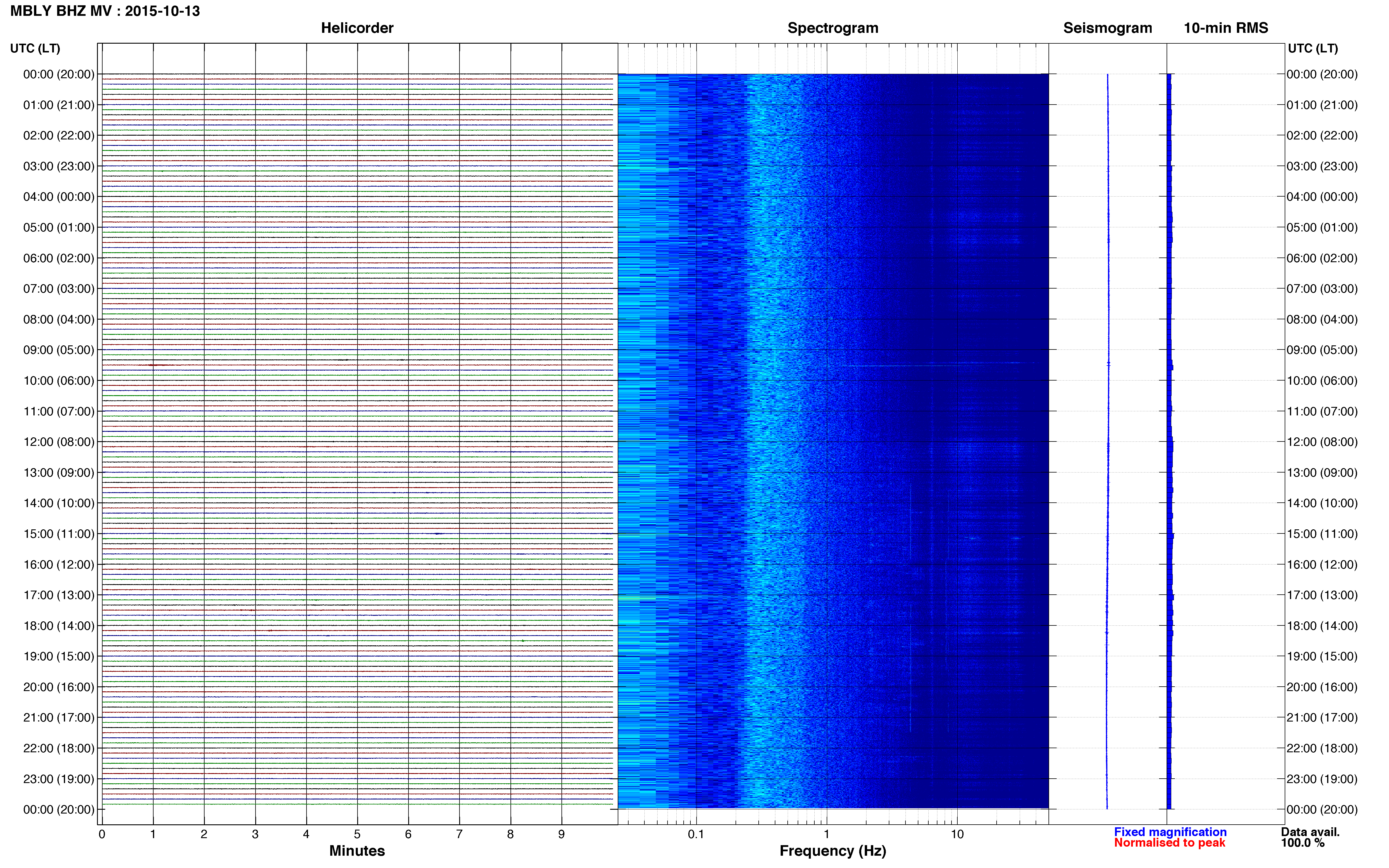Click the "4" tick on the Minutes axis
Image resolution: width=1389 pixels, height=868 pixels.
pos(306,834)
